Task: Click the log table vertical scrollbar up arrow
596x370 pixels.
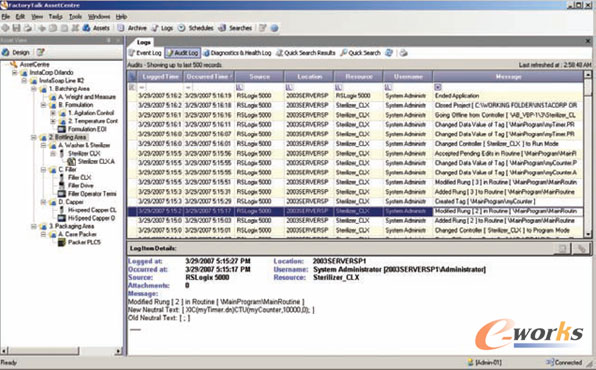Action: [x=588, y=75]
